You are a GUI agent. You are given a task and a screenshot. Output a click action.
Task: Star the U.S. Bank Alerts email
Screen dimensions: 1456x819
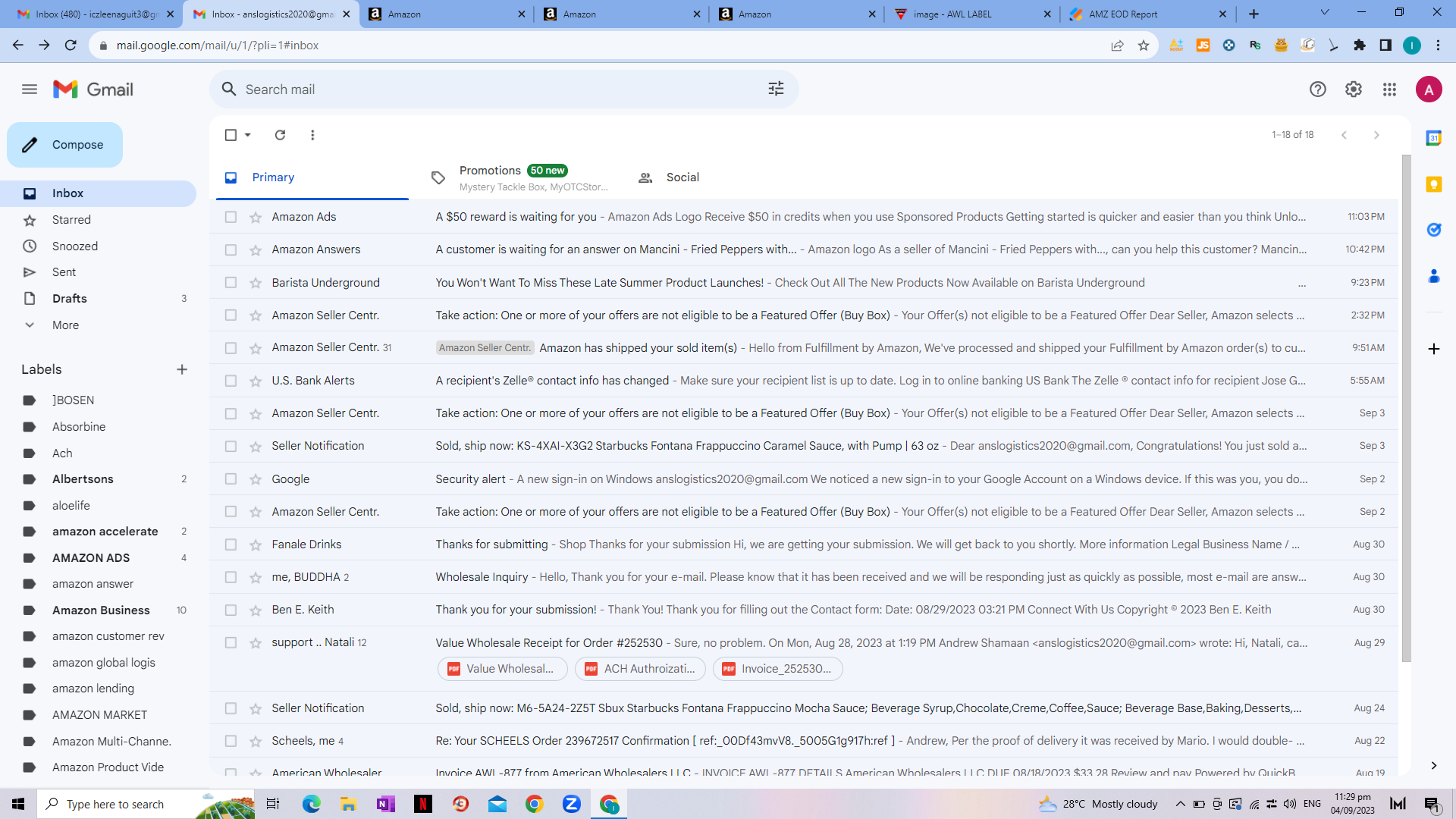click(x=256, y=381)
